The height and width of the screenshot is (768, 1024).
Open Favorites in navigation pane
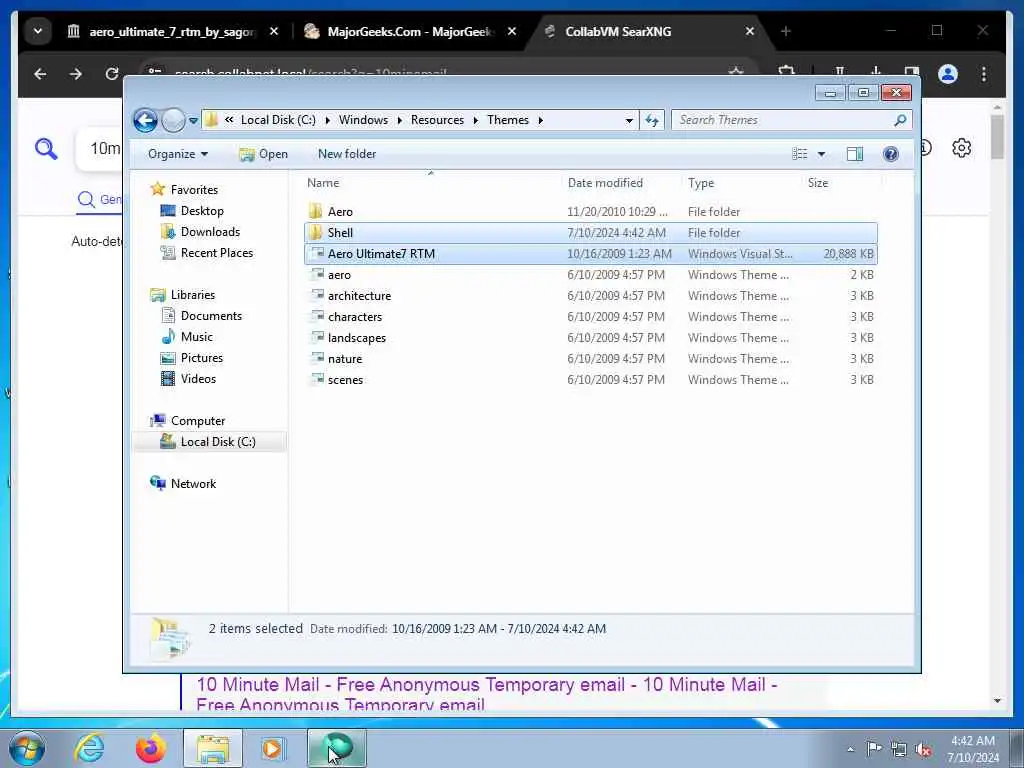tap(194, 189)
